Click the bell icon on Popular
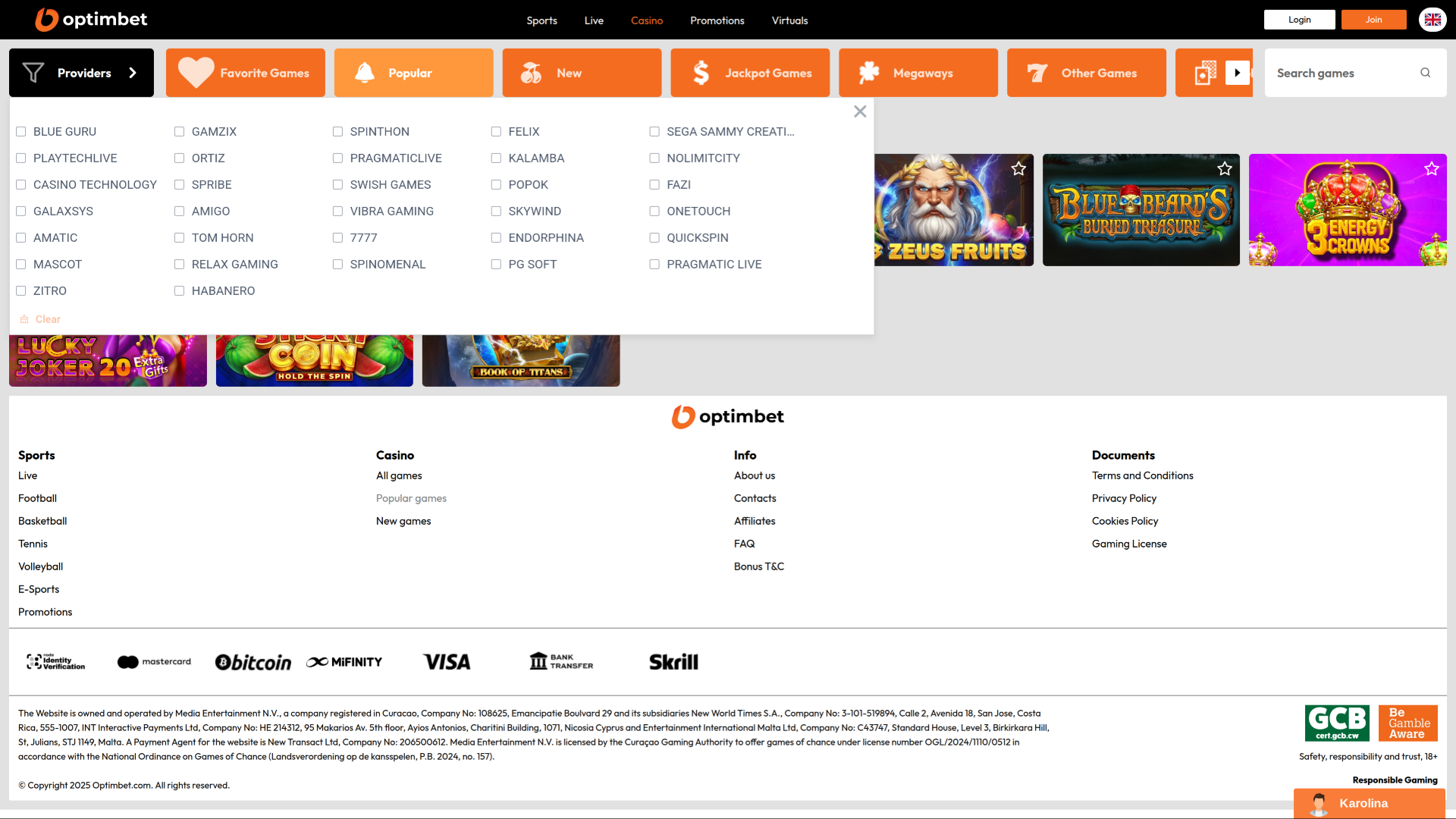The width and height of the screenshot is (1456, 819). (365, 73)
